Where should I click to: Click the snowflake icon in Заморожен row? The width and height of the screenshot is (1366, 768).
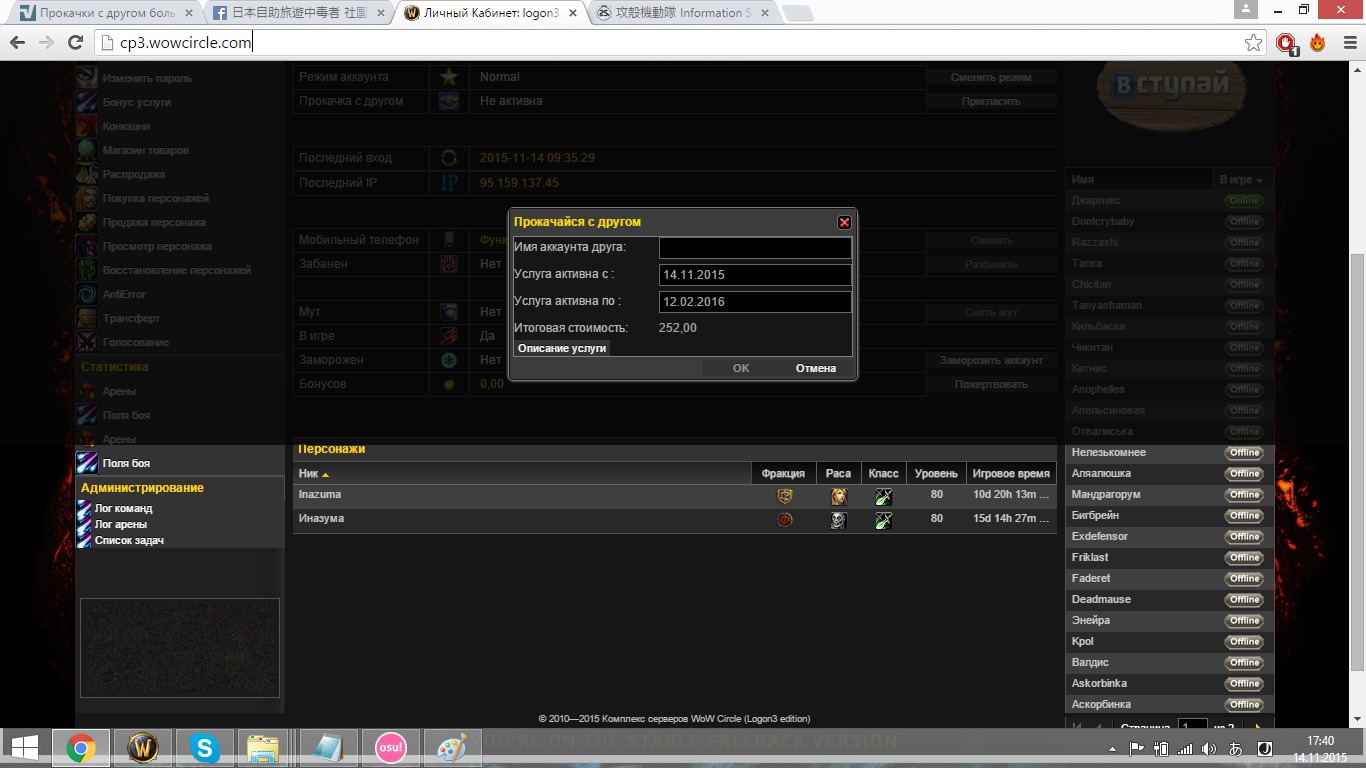pyautogui.click(x=449, y=360)
